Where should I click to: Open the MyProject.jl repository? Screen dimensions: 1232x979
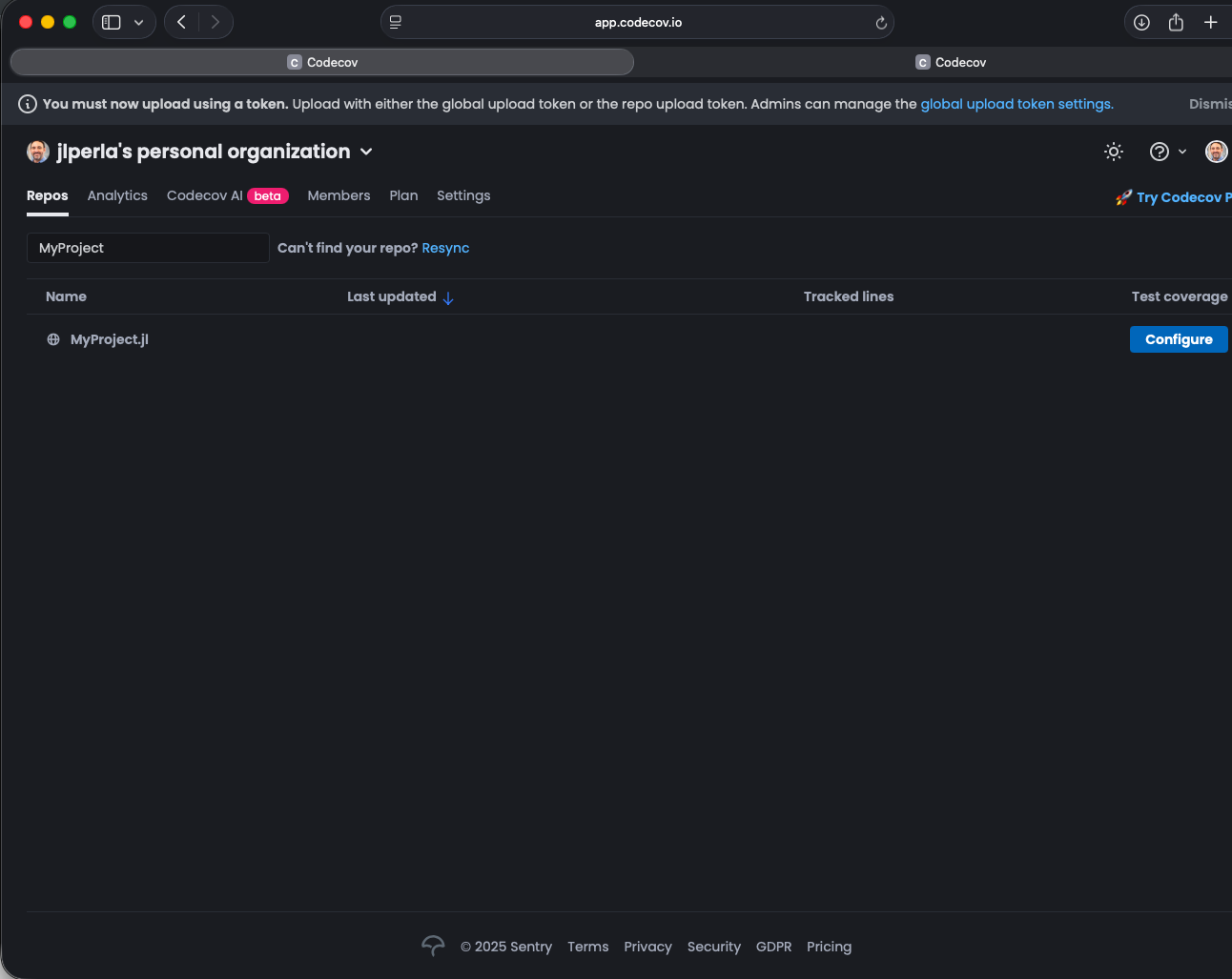(109, 339)
